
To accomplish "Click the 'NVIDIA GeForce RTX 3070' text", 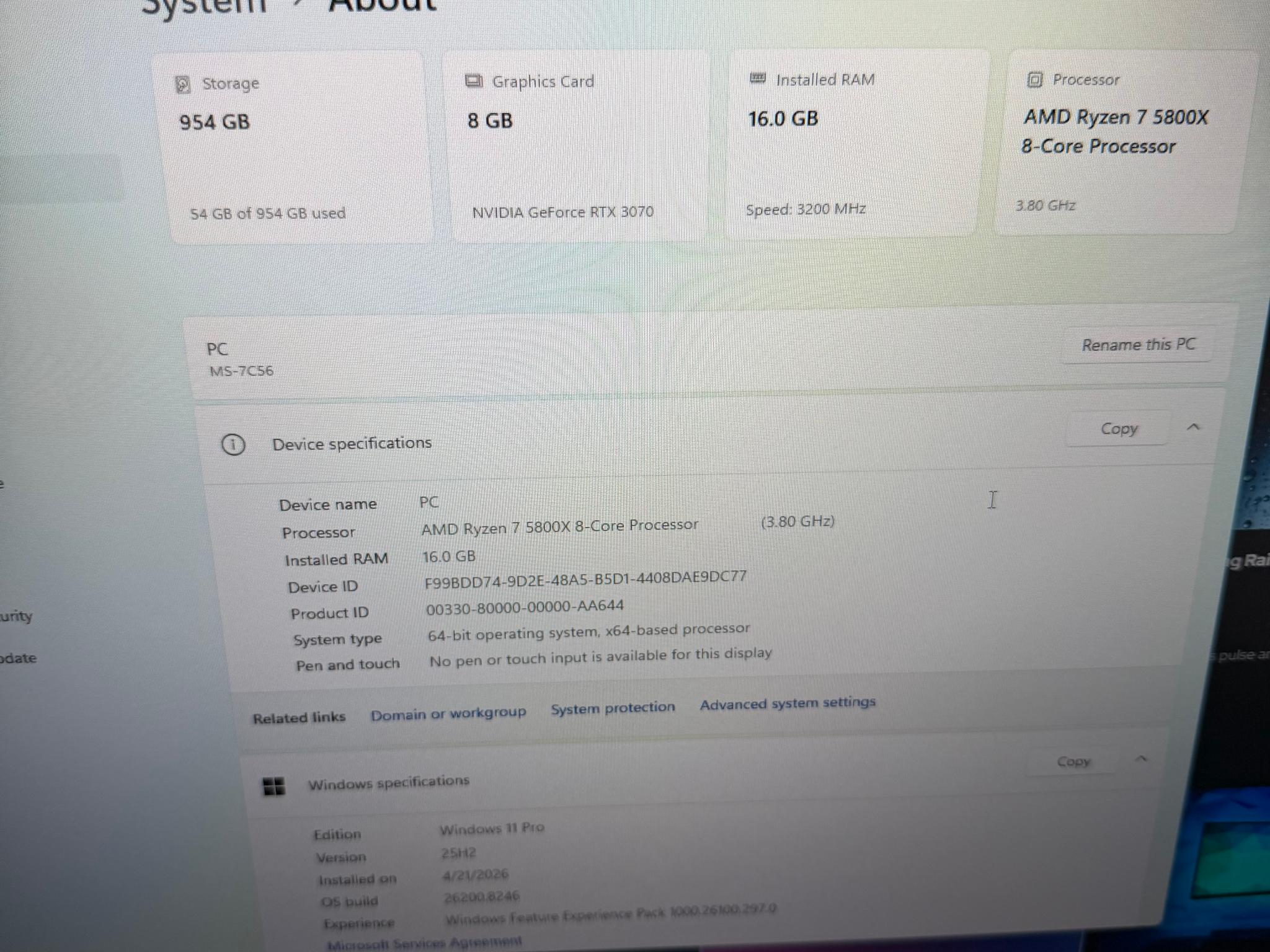I will point(563,212).
